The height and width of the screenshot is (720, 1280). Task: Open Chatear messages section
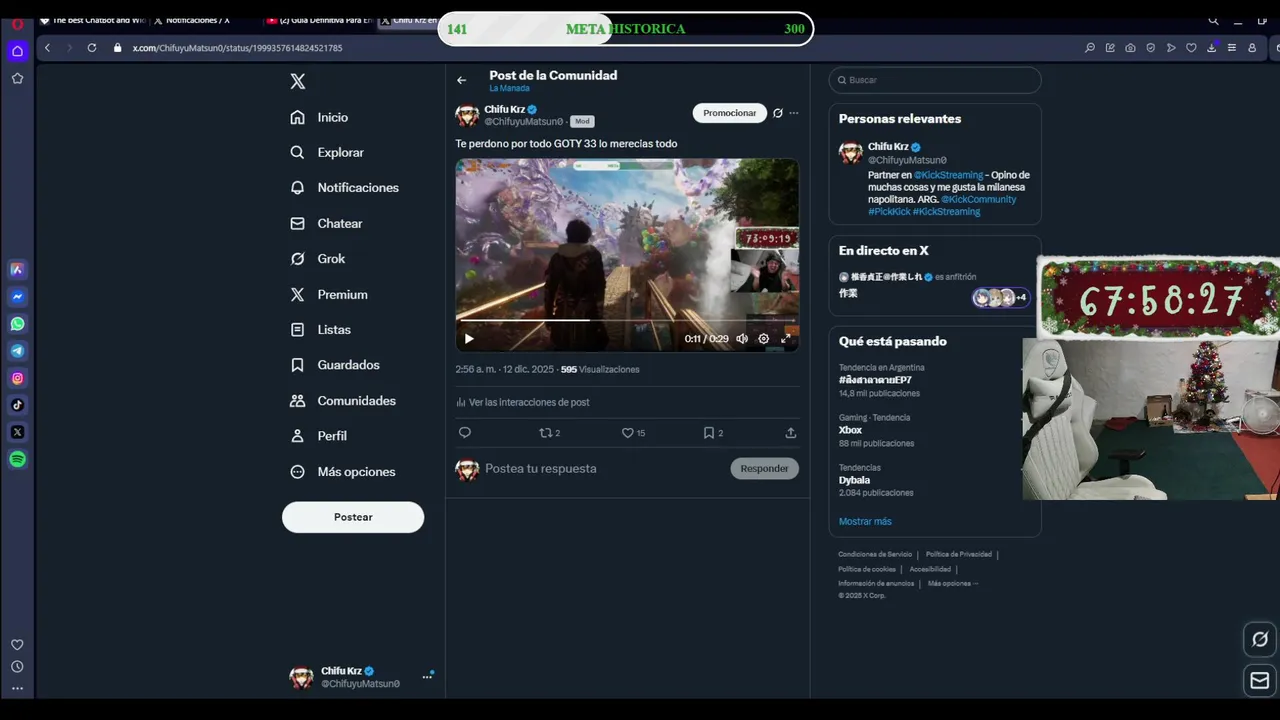click(x=326, y=223)
